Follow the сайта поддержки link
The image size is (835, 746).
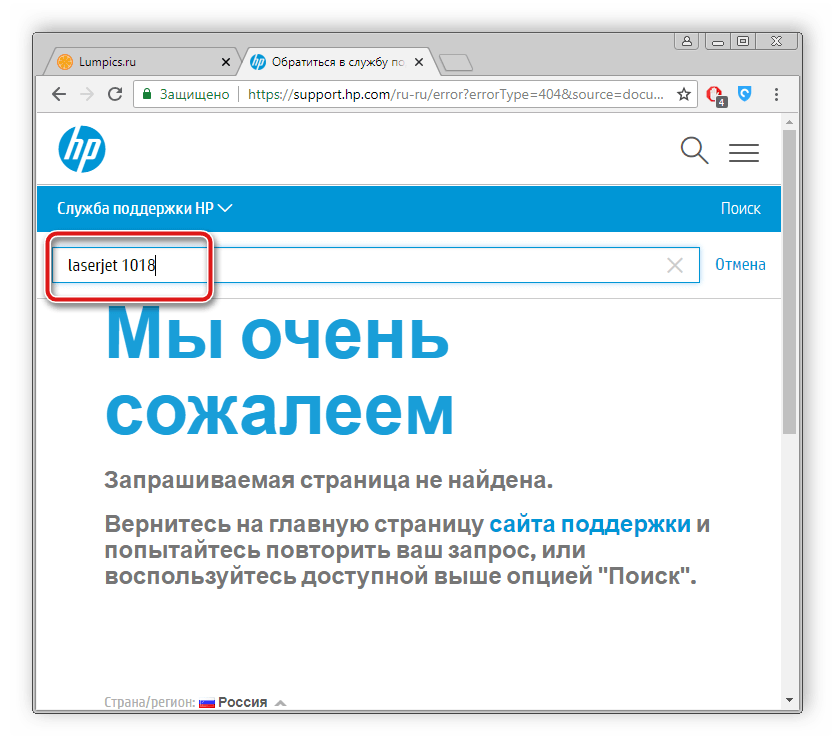click(x=590, y=525)
